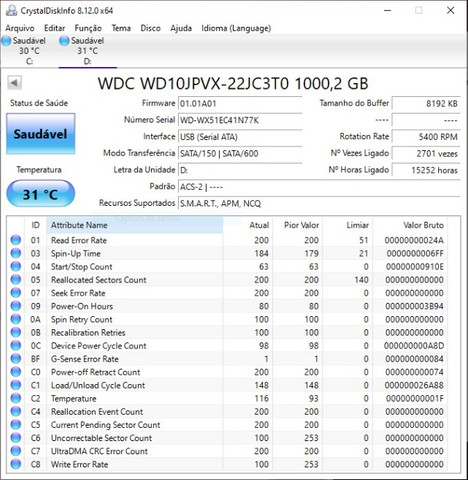Click the status orb for Temperature attribute
The image size is (468, 480).
tap(16, 398)
